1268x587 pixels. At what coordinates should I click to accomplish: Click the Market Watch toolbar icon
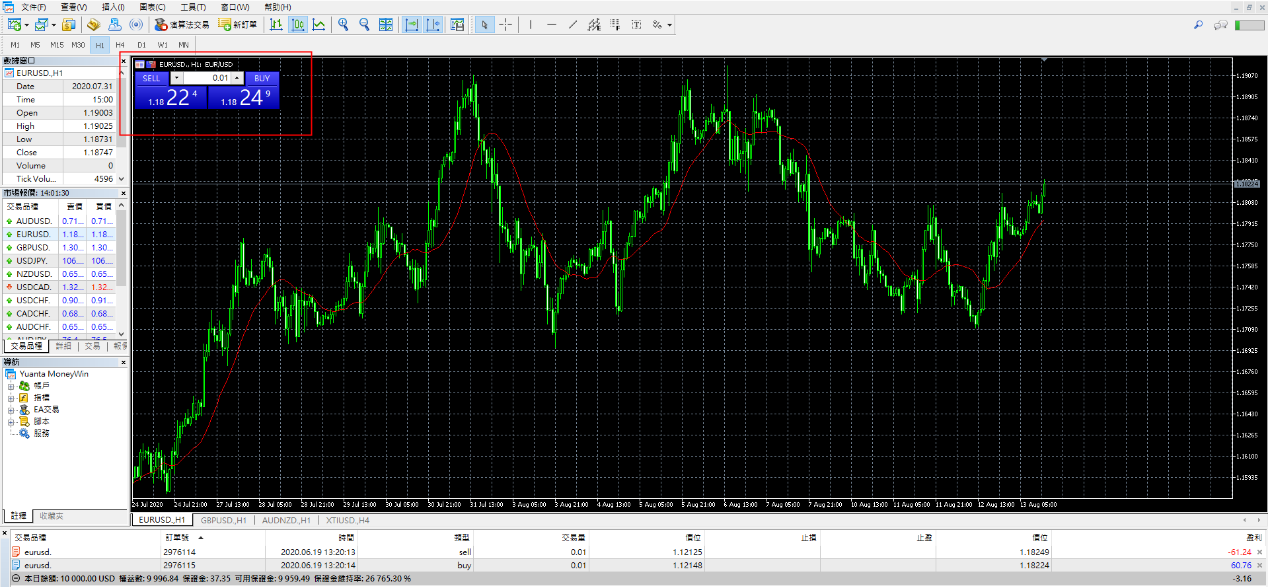(x=68, y=24)
